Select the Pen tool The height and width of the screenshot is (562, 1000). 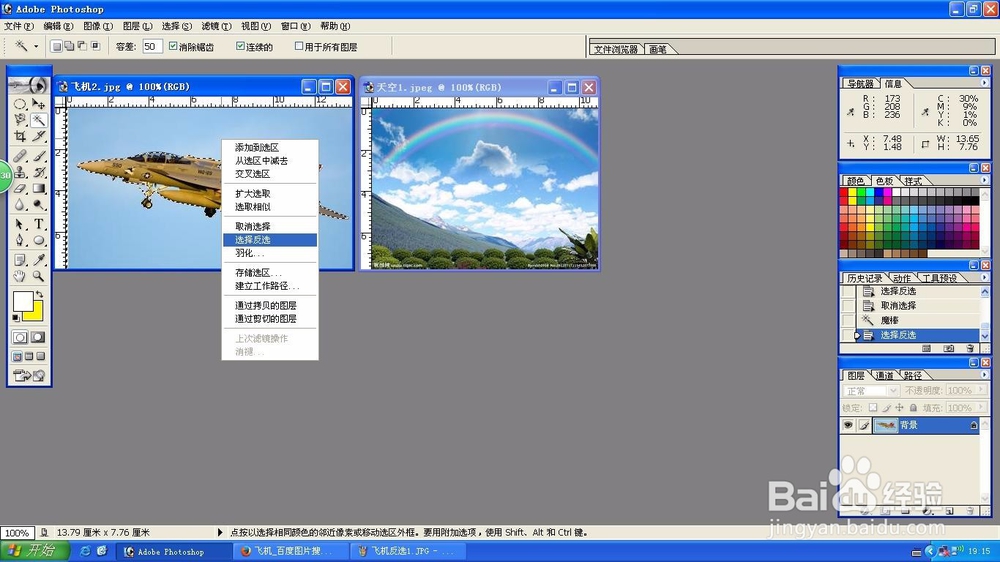click(x=20, y=240)
